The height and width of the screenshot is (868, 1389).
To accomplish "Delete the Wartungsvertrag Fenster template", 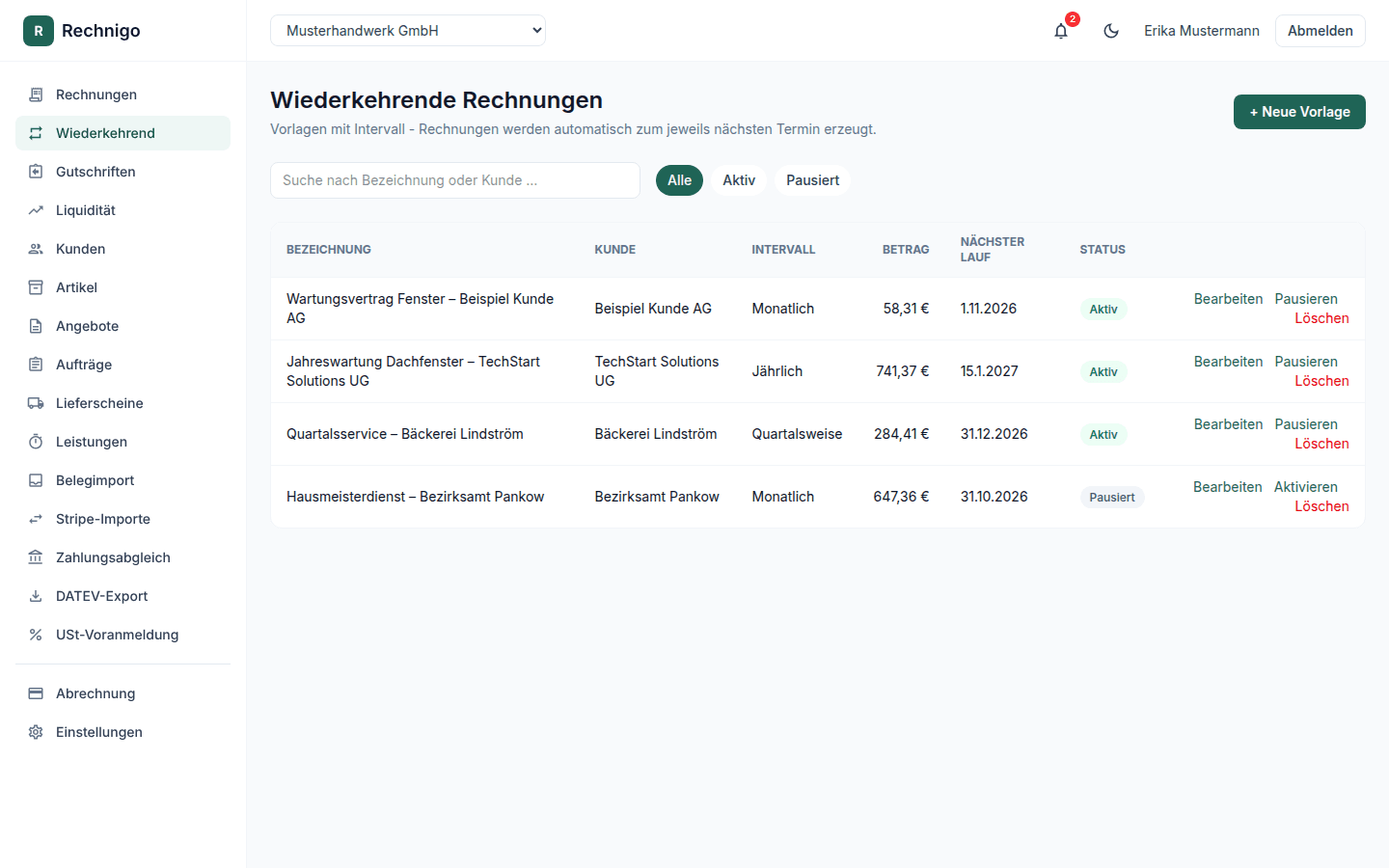I will click(1321, 318).
